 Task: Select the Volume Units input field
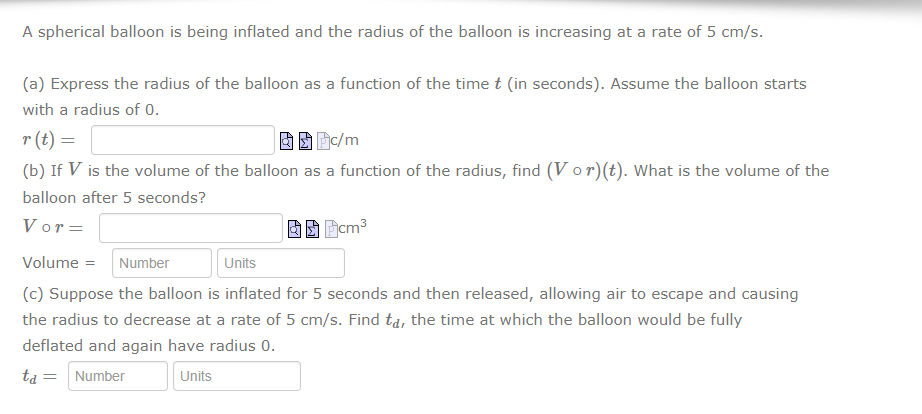281,264
